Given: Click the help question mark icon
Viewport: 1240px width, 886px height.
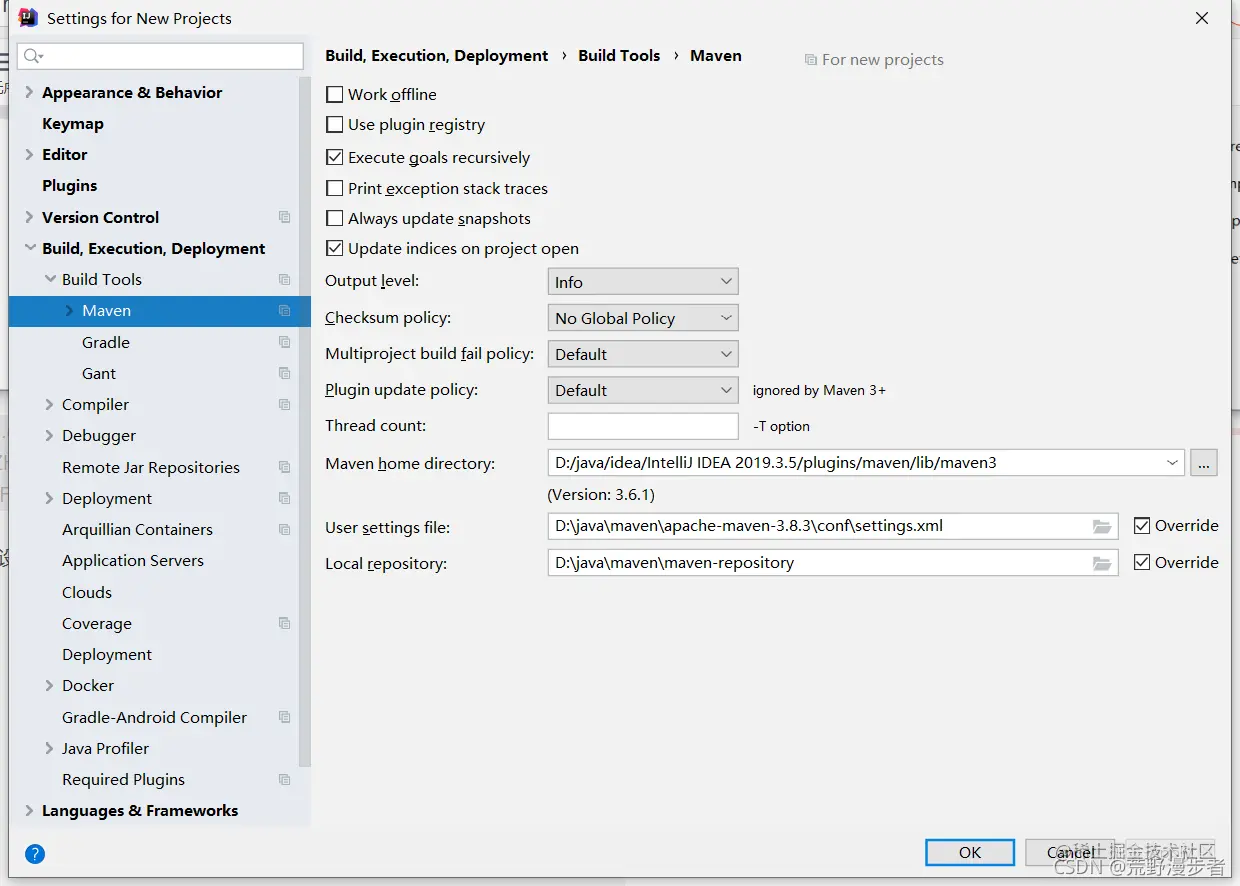Looking at the screenshot, I should click(x=35, y=854).
